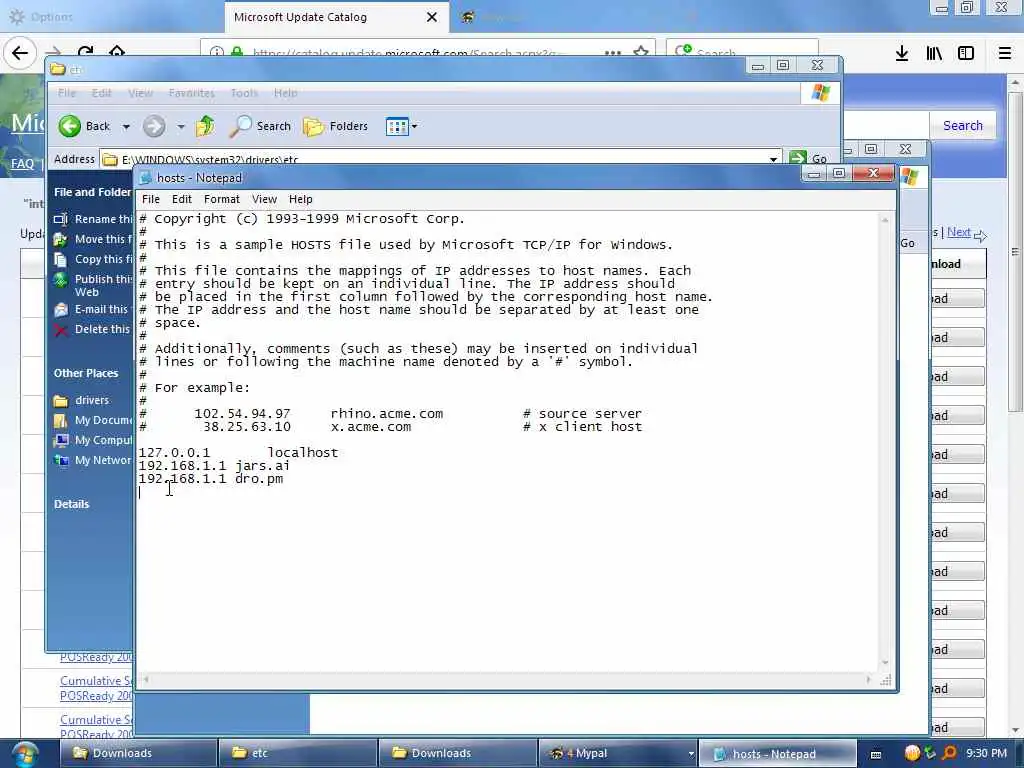This screenshot has height=768, width=1024.
Task: Click the jars.ai hosts entry line
Action: [x=214, y=466]
